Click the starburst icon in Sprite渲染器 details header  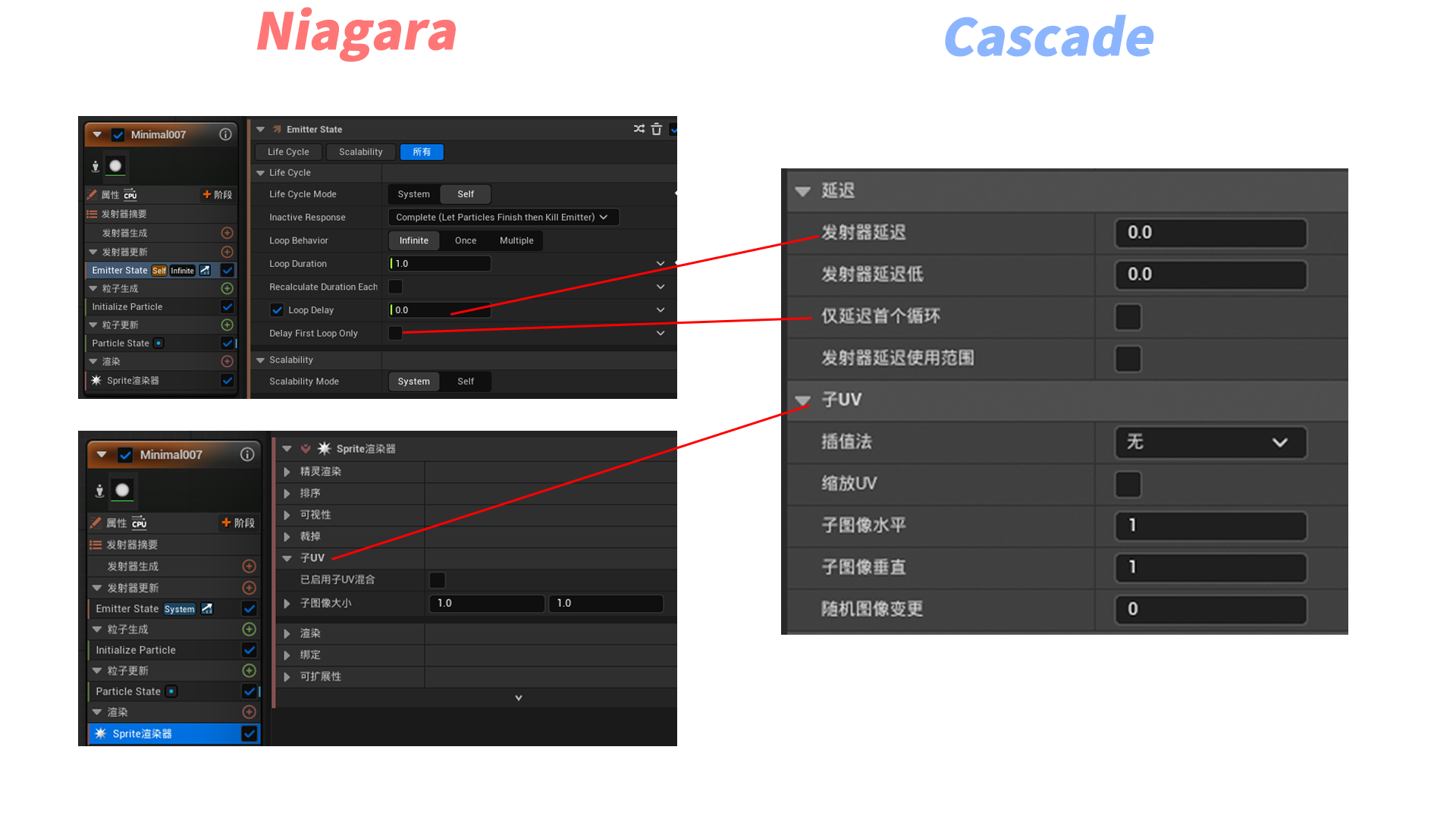pyautogui.click(x=324, y=448)
